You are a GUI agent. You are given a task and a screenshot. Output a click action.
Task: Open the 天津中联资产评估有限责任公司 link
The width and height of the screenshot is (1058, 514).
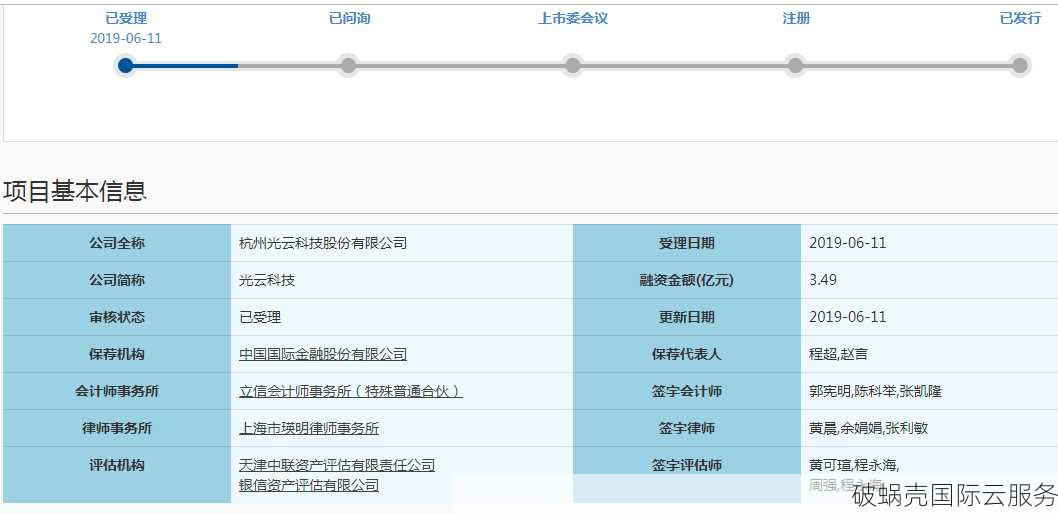tap(337, 465)
